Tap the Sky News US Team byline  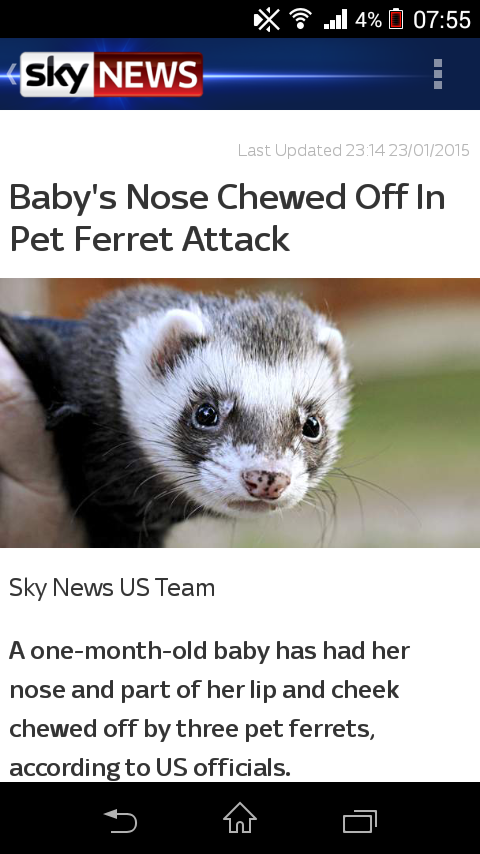tap(112, 588)
